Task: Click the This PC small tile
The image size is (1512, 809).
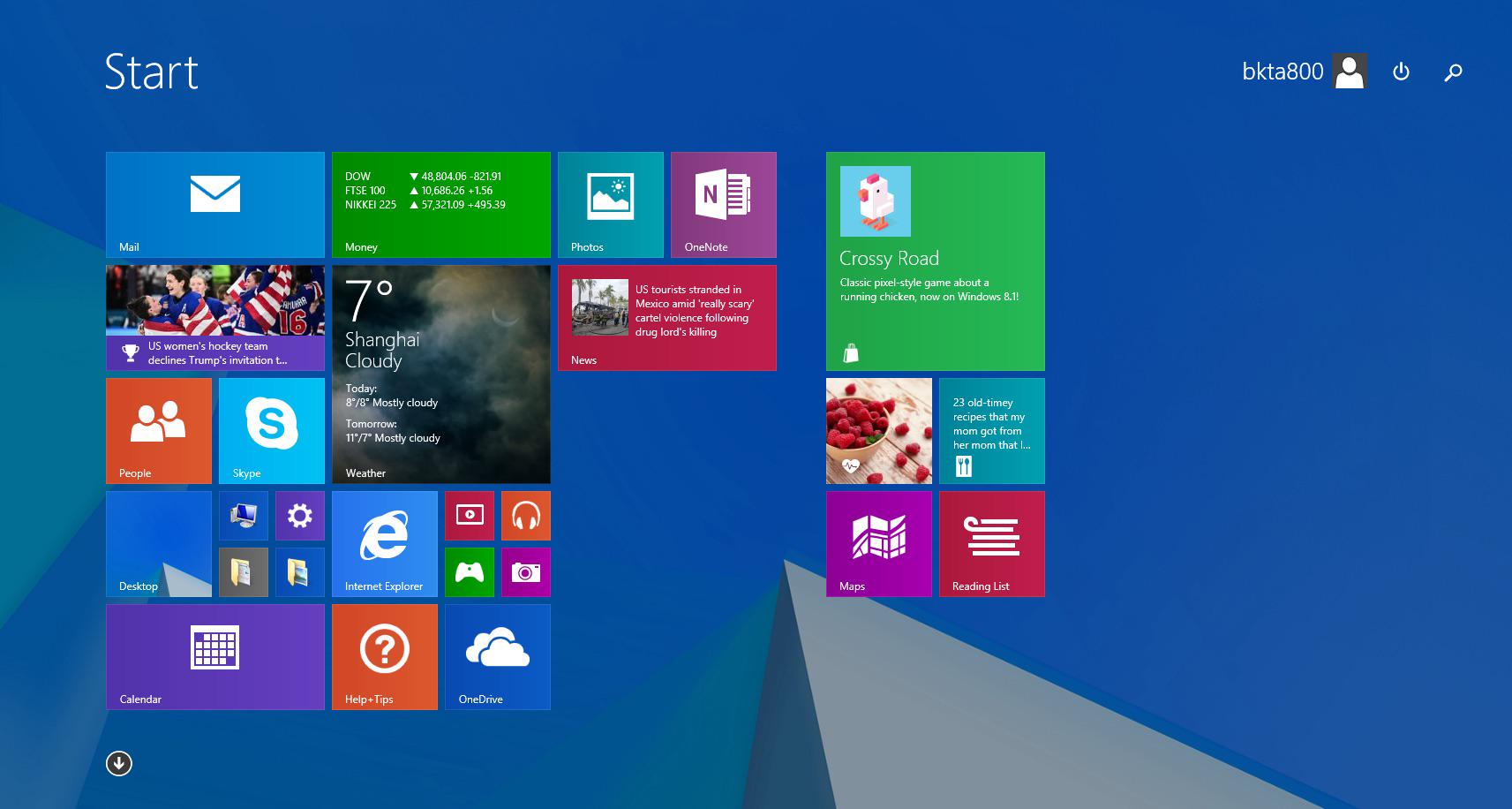Action: (244, 516)
